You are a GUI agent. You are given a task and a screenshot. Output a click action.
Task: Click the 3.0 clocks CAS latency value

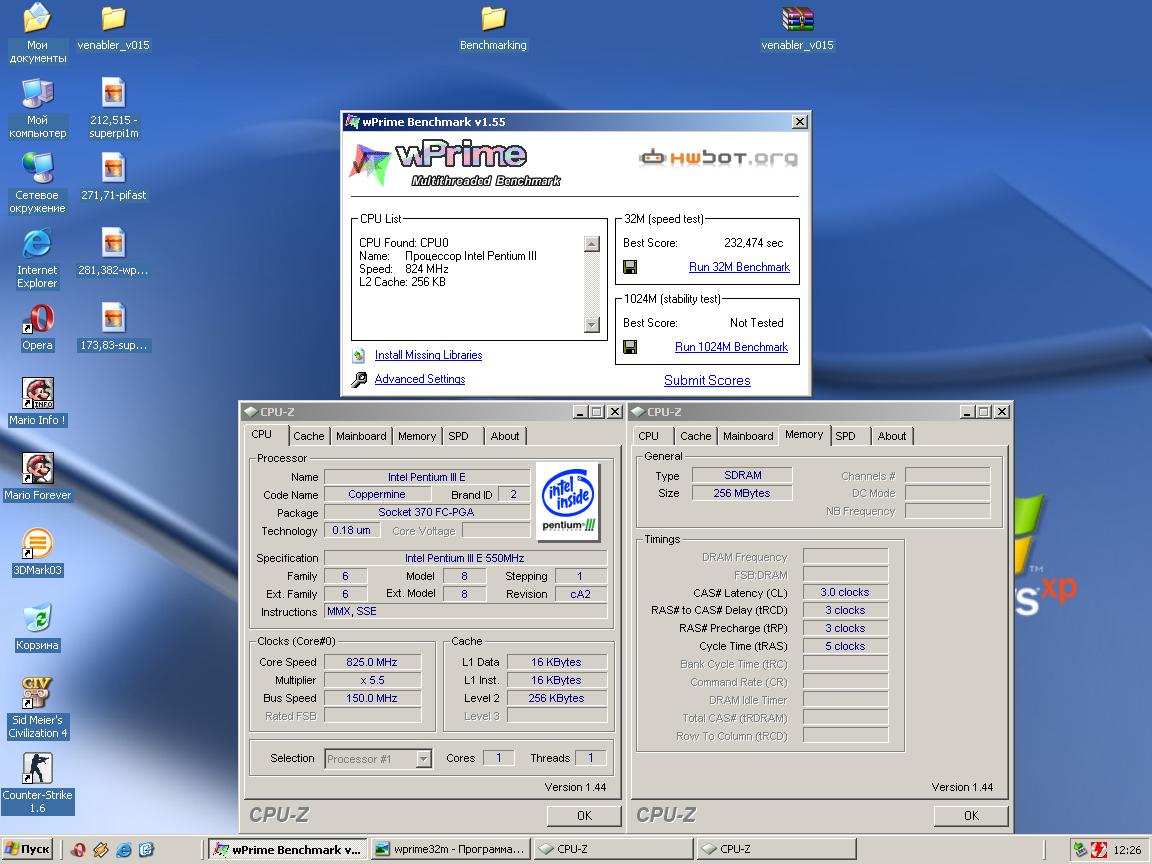pos(845,592)
